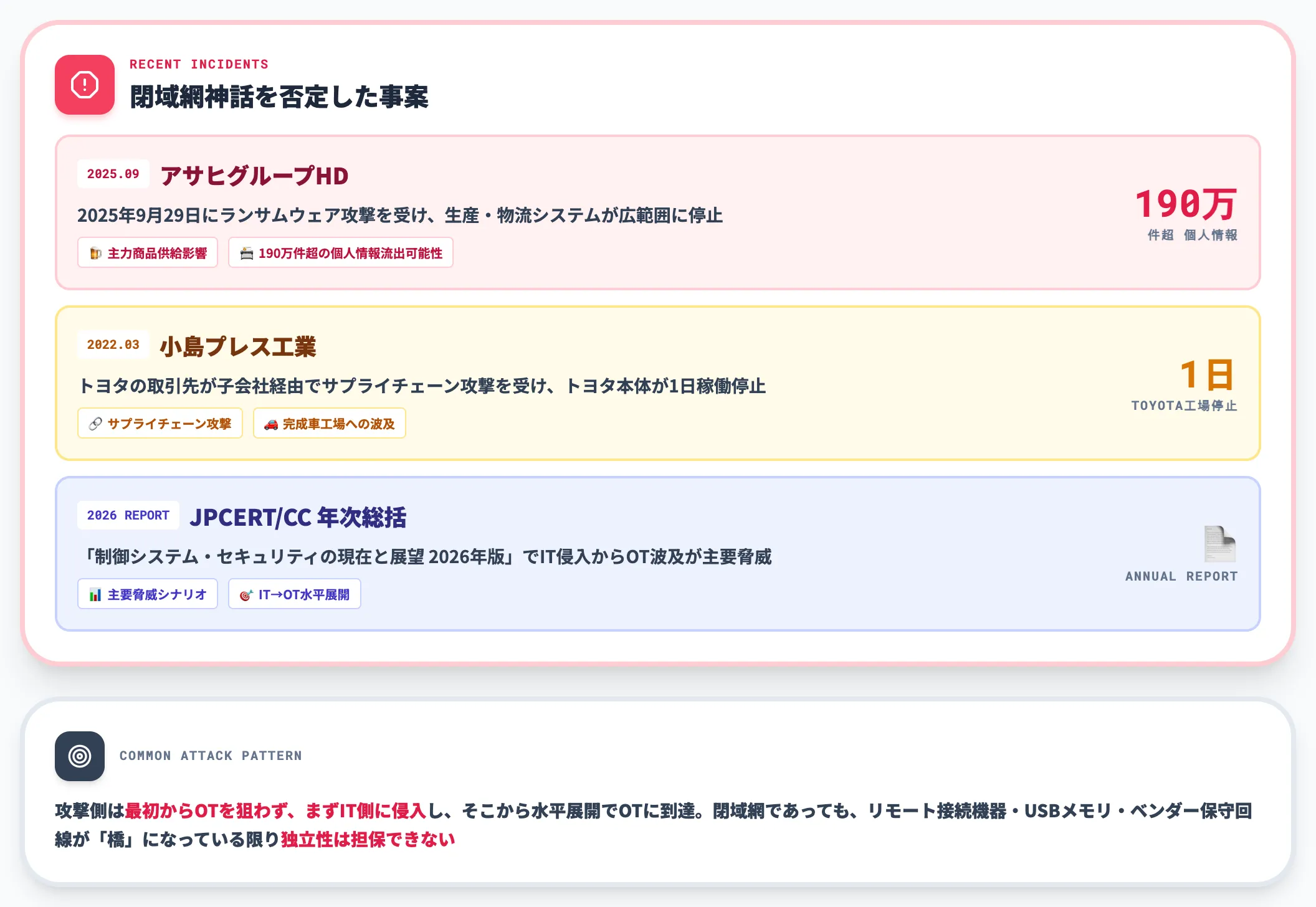Select the サプライチェーン攻撃 tag

pyautogui.click(x=160, y=424)
